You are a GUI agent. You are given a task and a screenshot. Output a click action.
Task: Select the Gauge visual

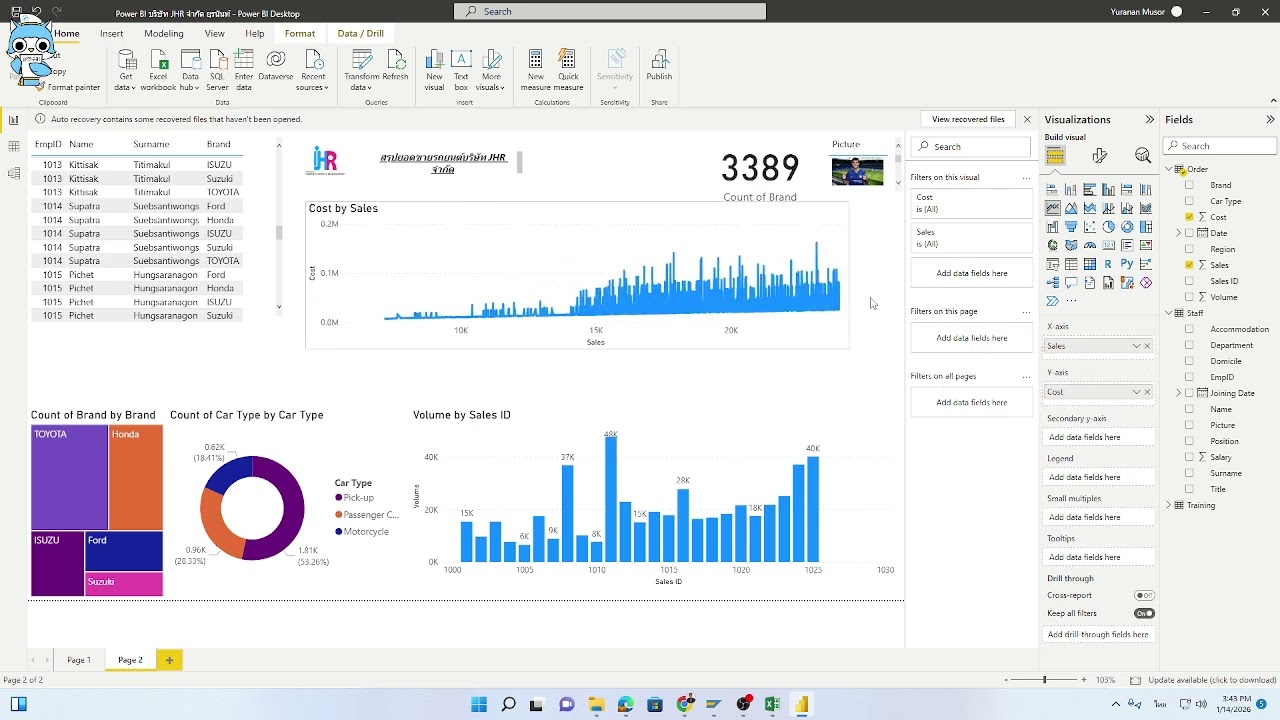(1090, 245)
